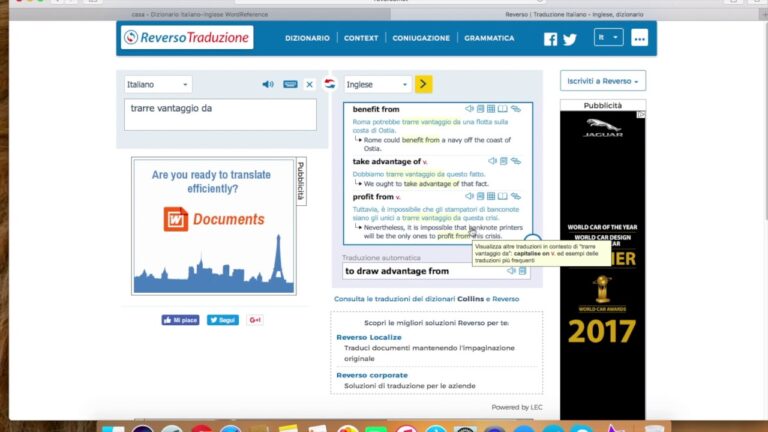Expand the 'Iscriviti a Reverso' dropdown

coord(603,81)
